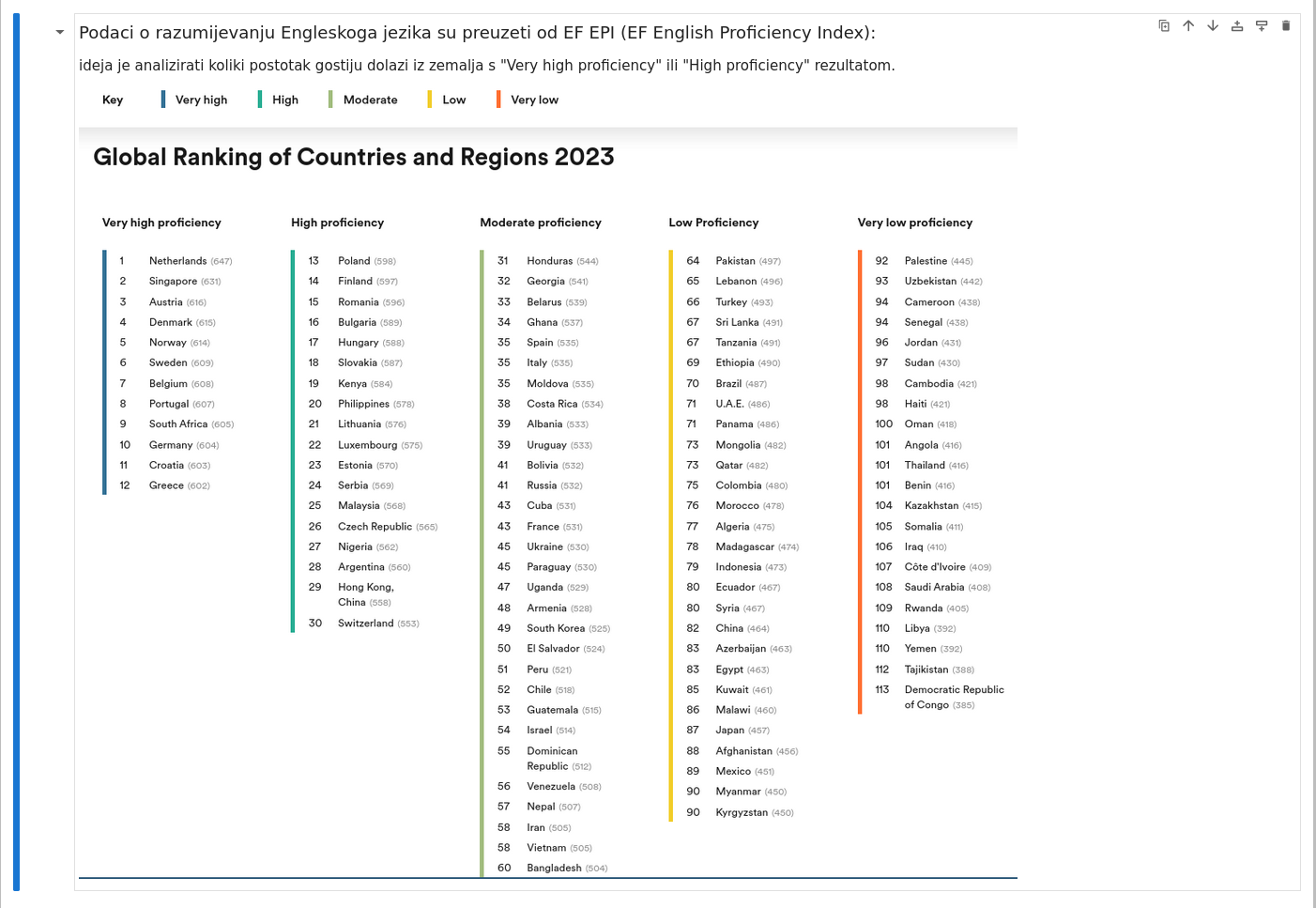Click the 'Very low' orange legend entry
Screen dimensions: 1316x908
click(x=534, y=100)
